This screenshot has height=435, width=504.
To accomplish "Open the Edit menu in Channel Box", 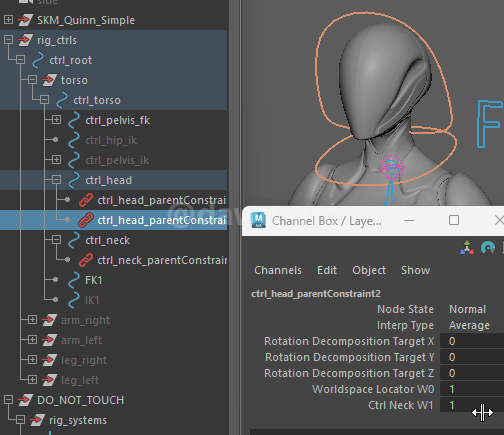I will [x=327, y=270].
